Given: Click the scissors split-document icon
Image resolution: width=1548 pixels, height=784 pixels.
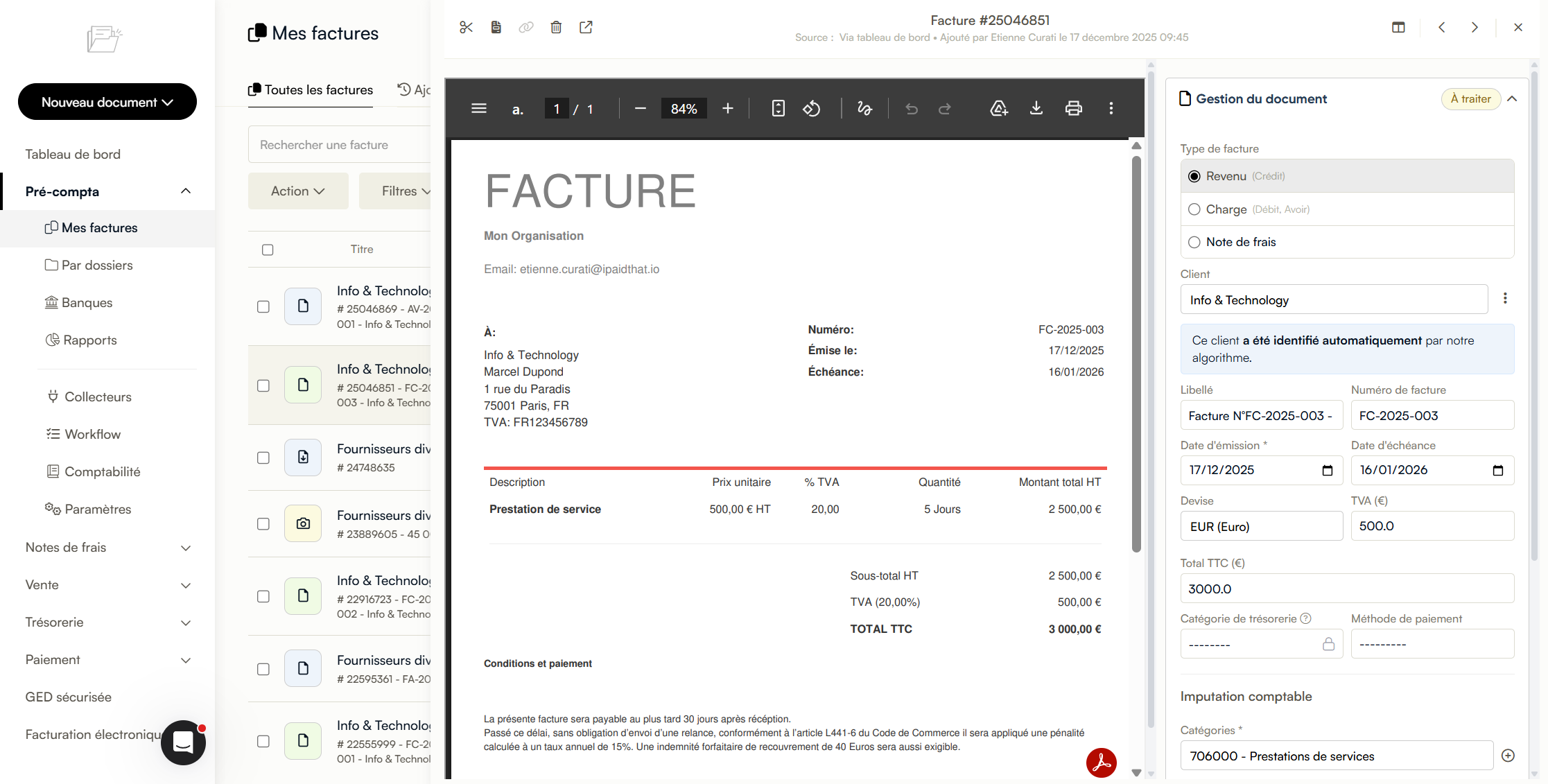Looking at the screenshot, I should [x=466, y=28].
